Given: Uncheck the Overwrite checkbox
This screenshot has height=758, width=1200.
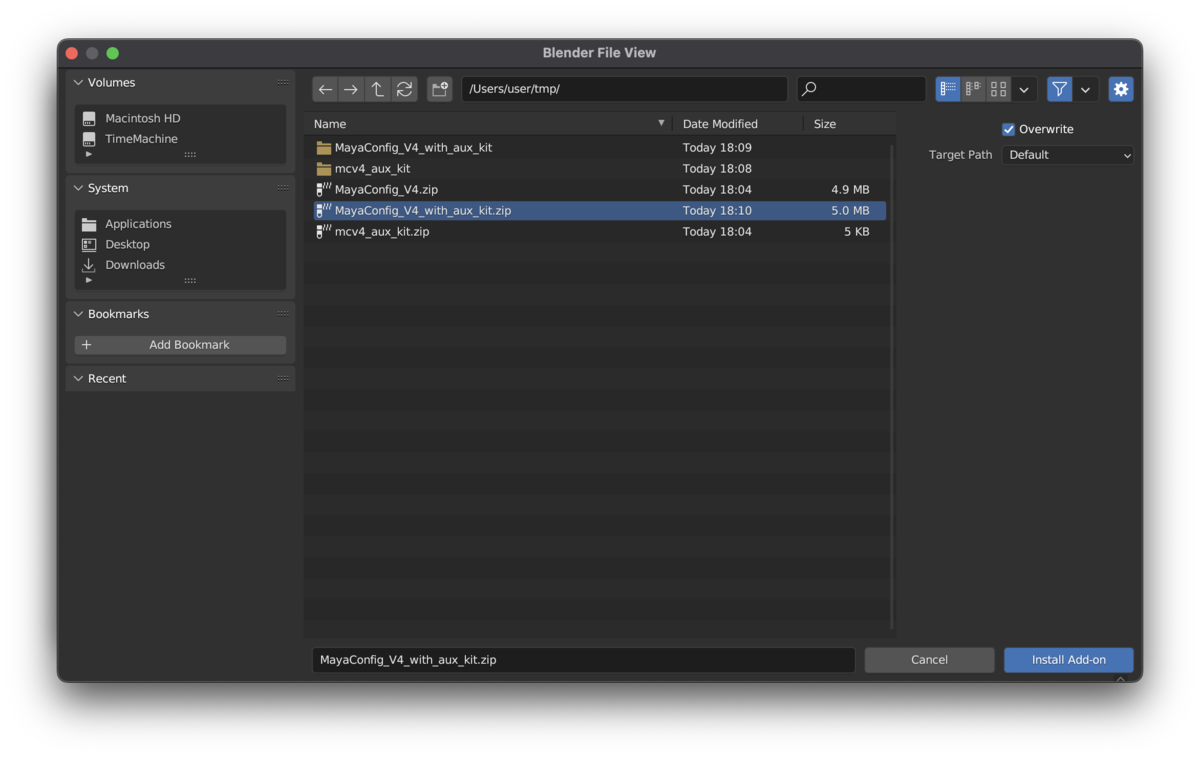Looking at the screenshot, I should 1008,129.
